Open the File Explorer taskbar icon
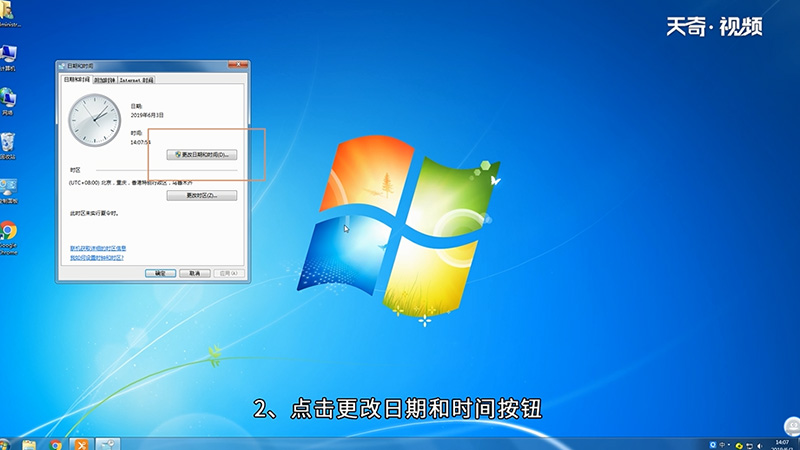This screenshot has width=800, height=450. point(29,444)
